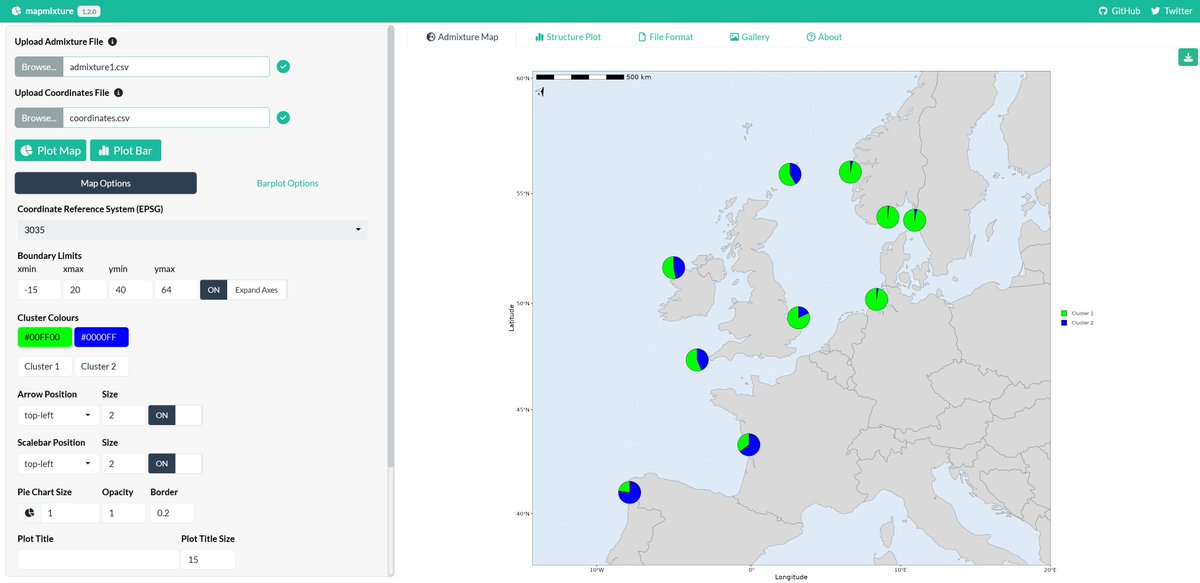This screenshot has width=1200, height=583.
Task: Click the Cluster 2 legend entry
Action: point(1077,322)
